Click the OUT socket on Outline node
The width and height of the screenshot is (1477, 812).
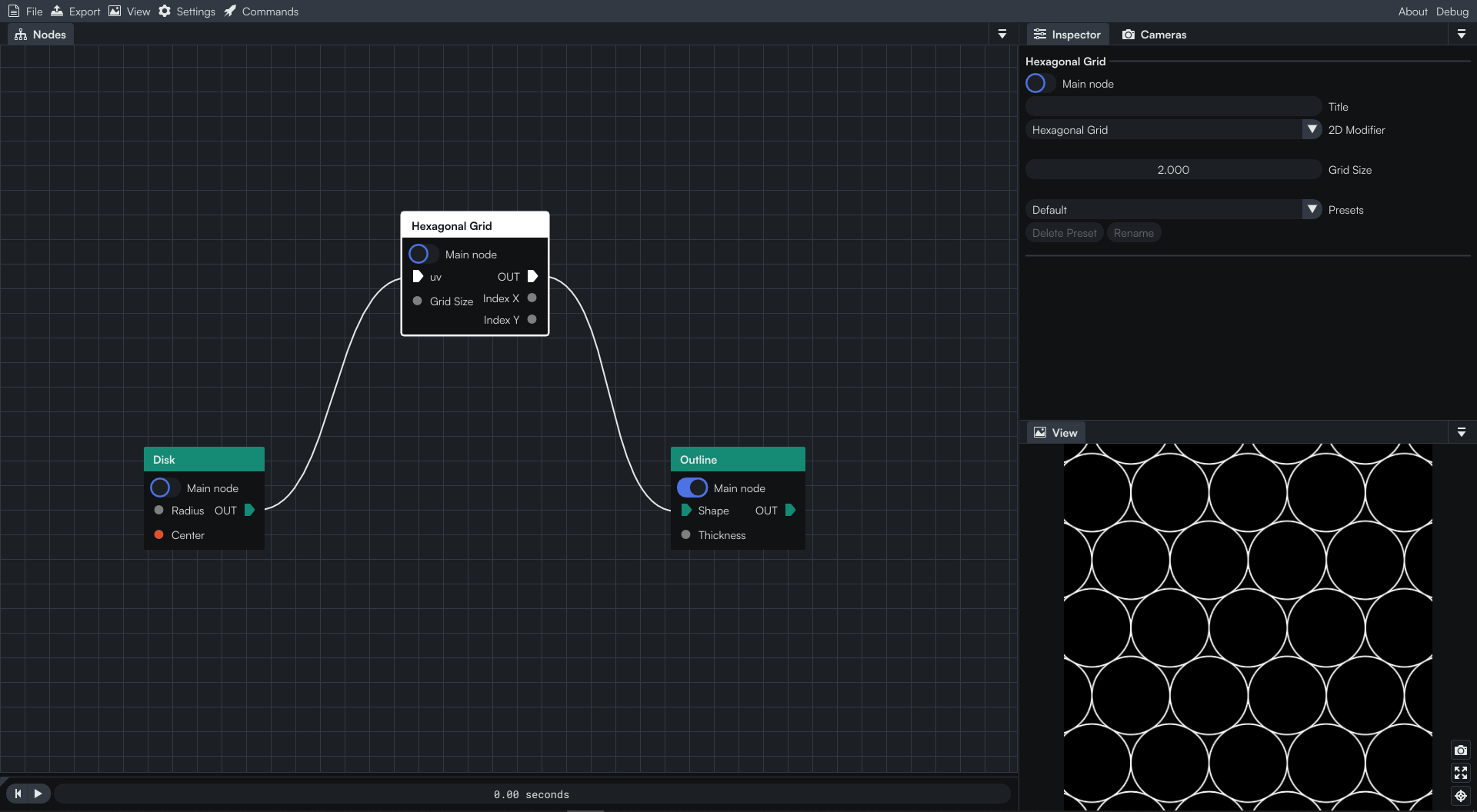pos(790,510)
